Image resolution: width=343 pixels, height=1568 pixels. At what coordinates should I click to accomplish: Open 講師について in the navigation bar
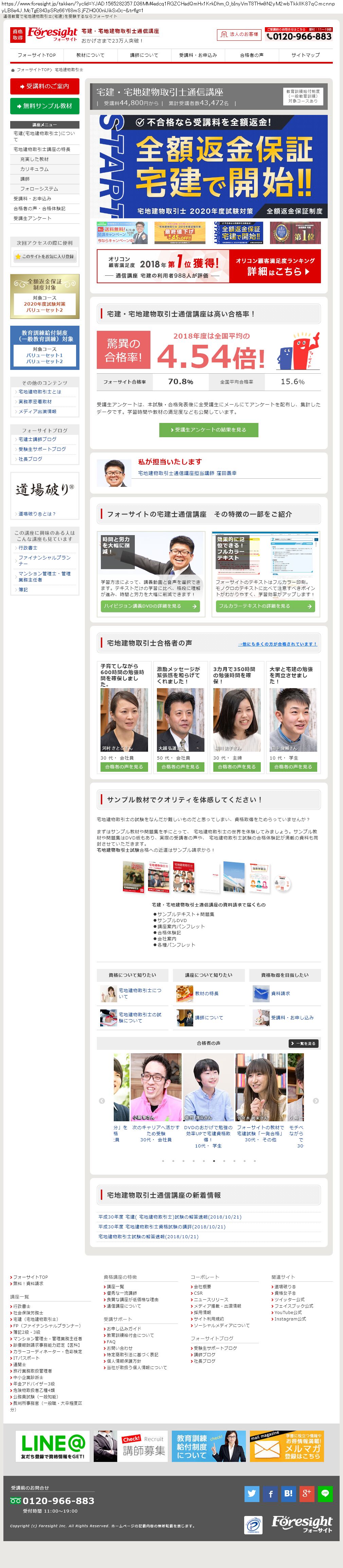pos(144,55)
